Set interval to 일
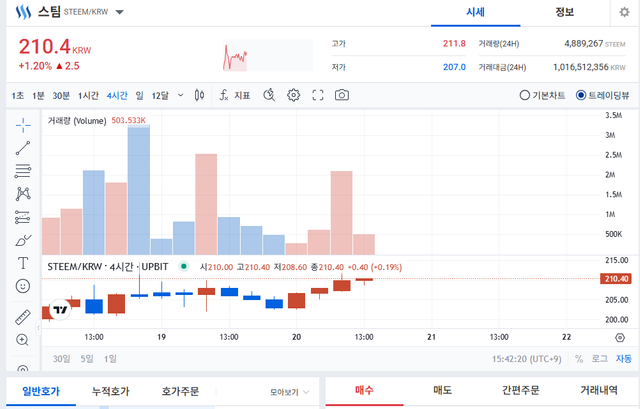 pyautogui.click(x=140, y=96)
